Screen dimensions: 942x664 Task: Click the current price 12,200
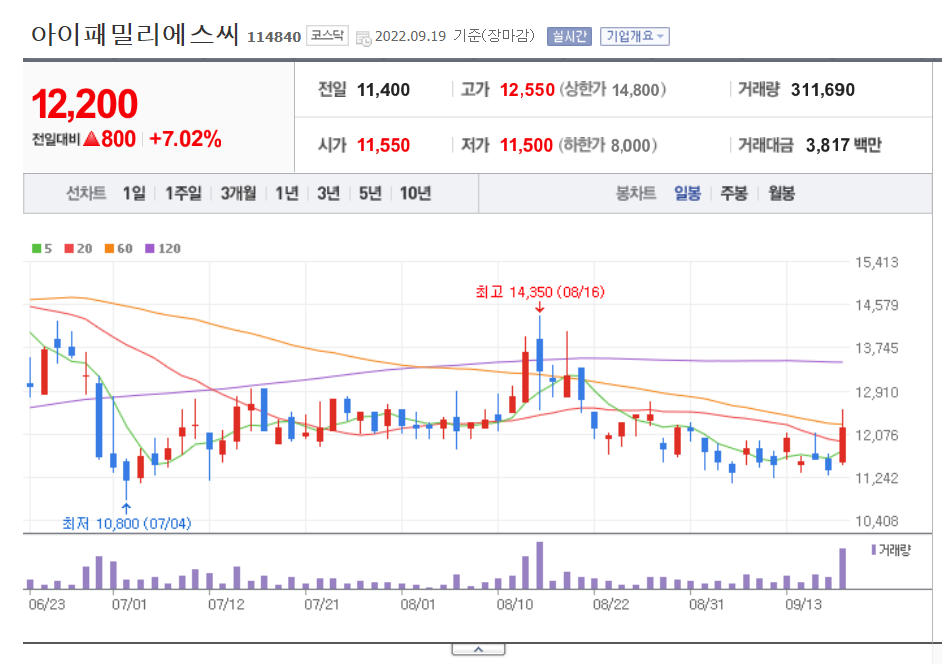84,105
